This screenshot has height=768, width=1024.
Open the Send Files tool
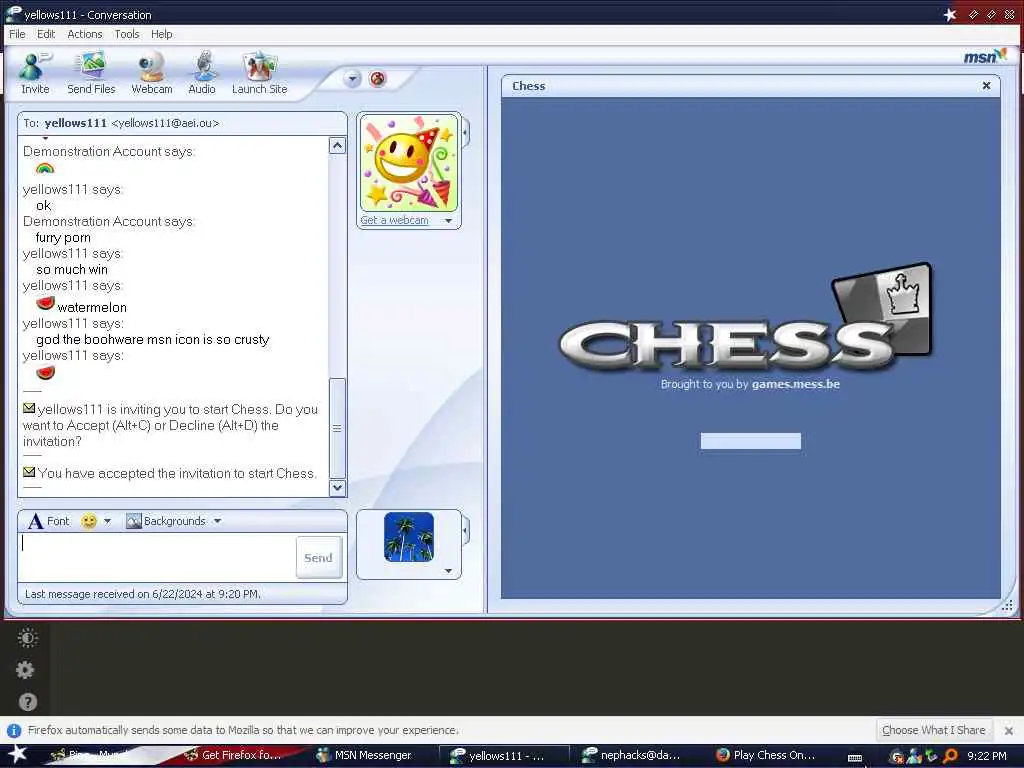pos(91,73)
